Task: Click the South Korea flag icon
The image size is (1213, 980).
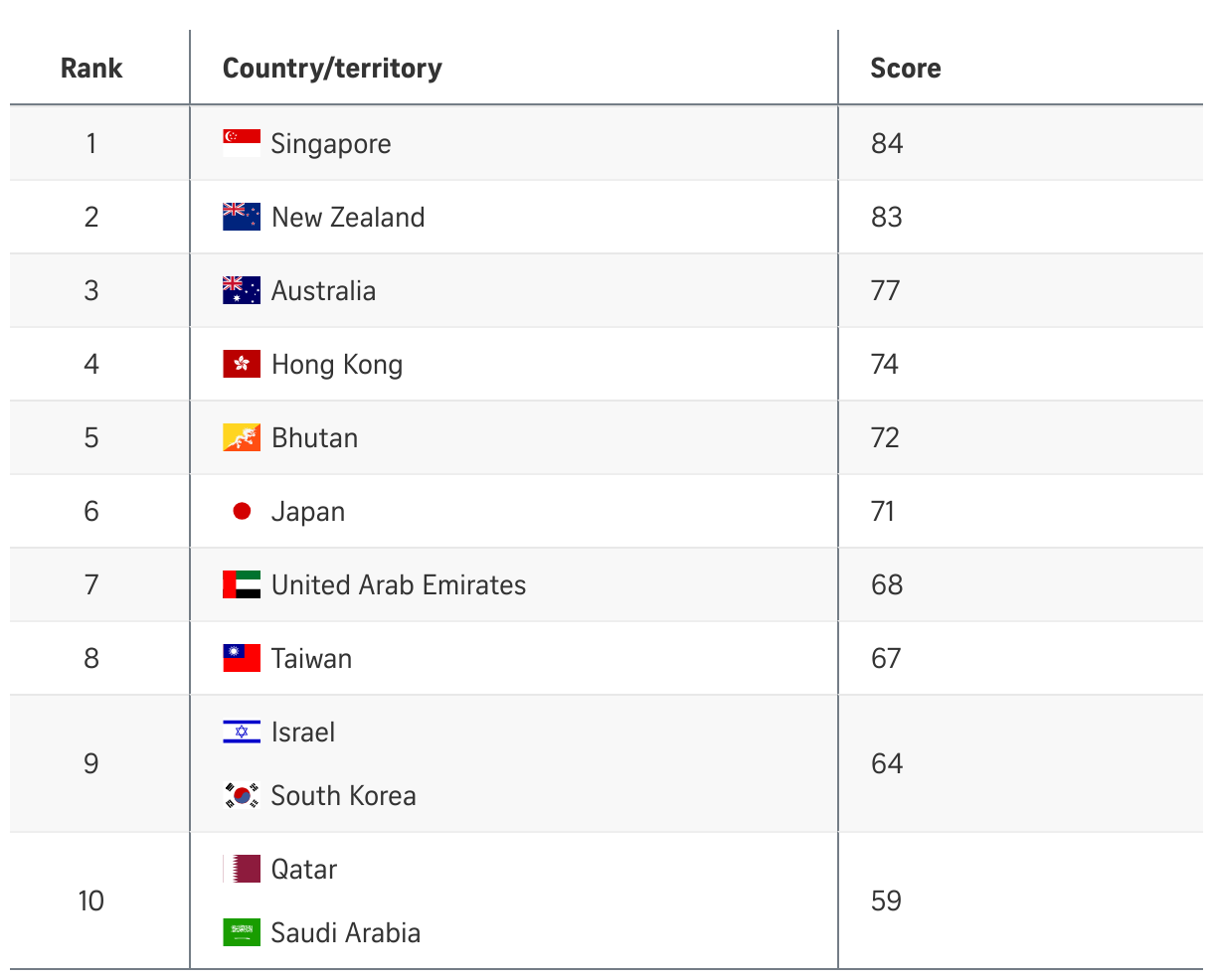Action: coord(242,795)
